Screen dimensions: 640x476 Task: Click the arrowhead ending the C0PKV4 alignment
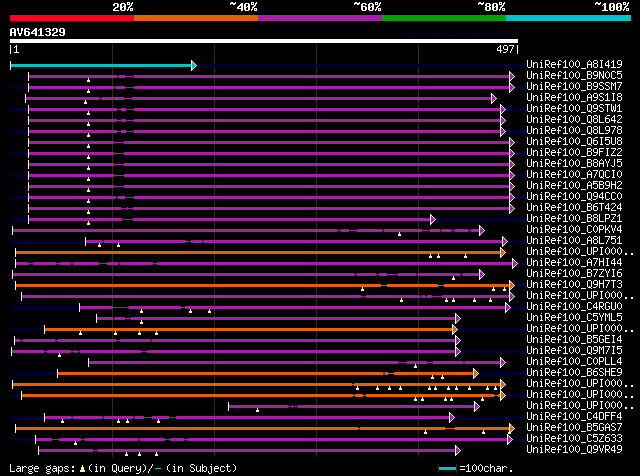coord(482,231)
